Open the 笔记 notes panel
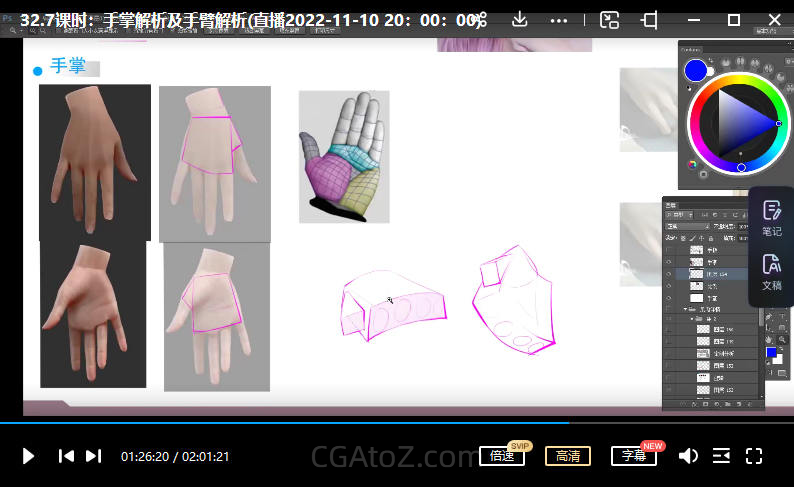 coord(771,218)
